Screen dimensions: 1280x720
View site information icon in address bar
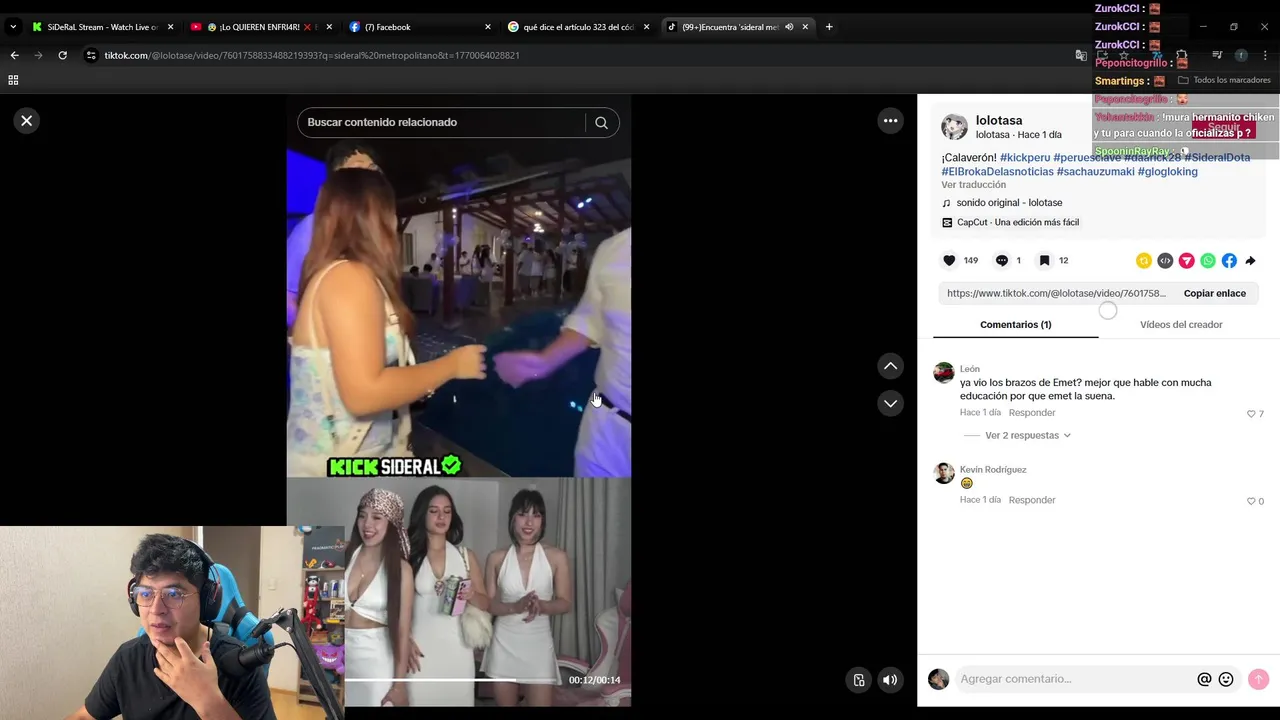coord(91,55)
